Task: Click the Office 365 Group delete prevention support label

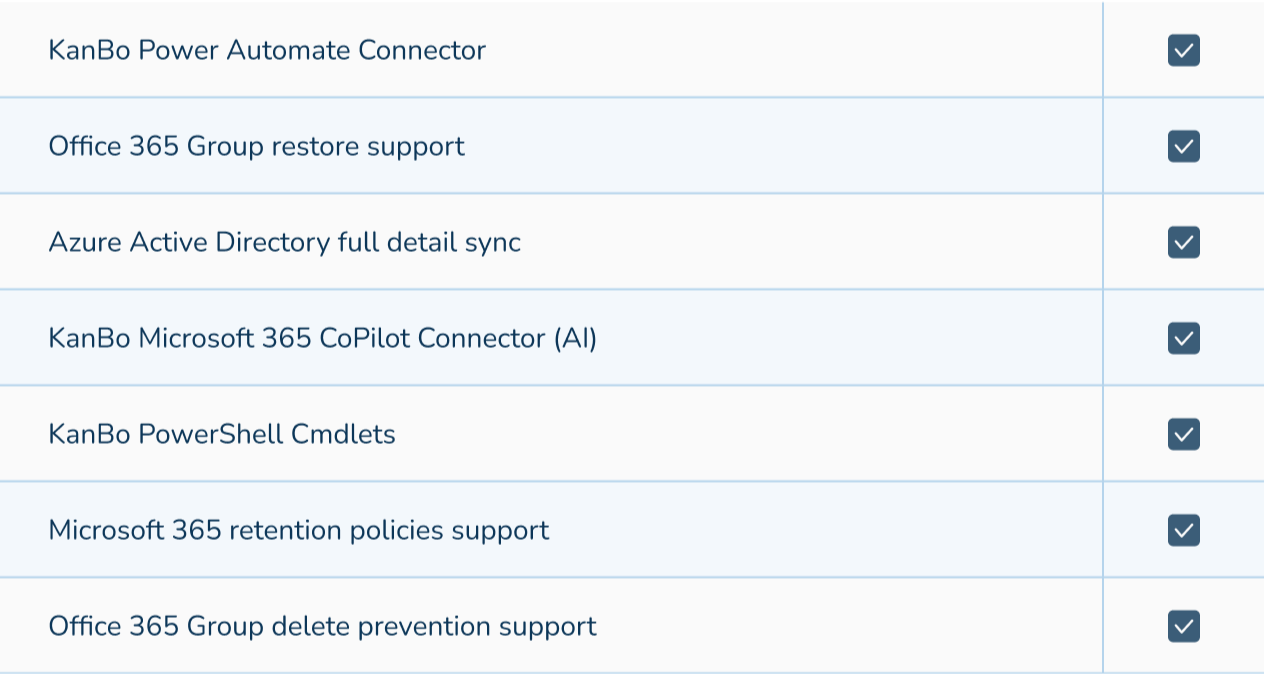Action: (x=322, y=626)
